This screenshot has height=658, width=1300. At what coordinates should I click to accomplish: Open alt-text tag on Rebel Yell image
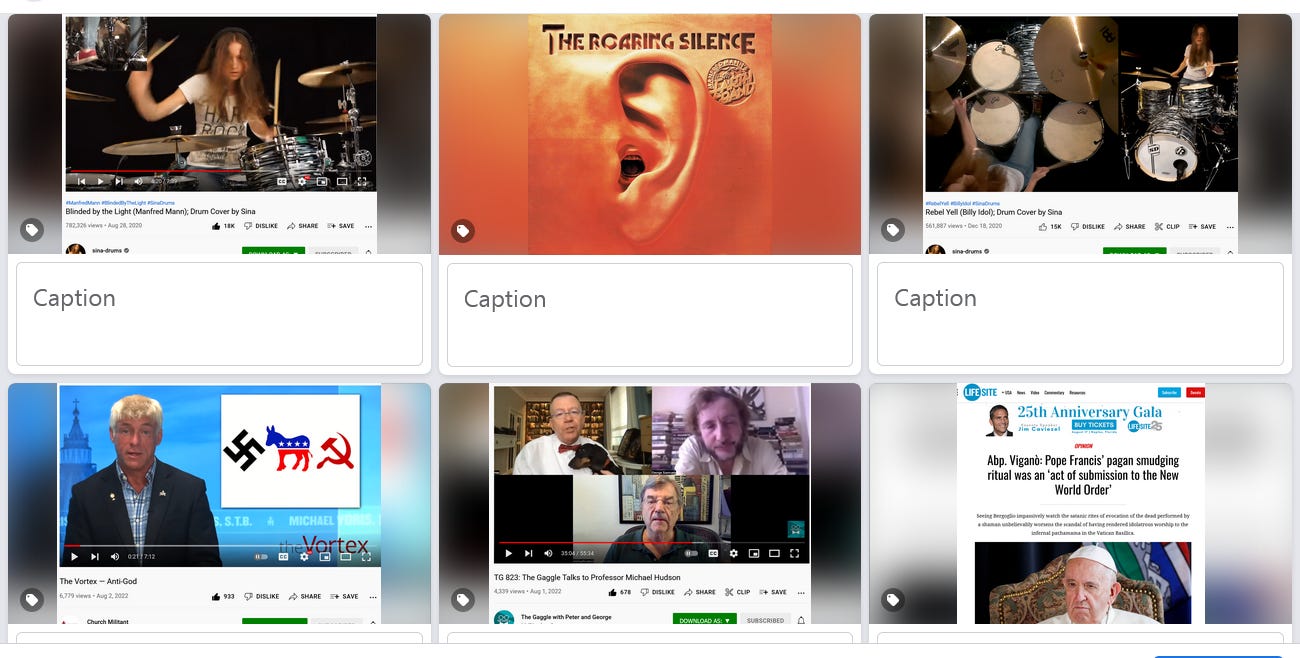892,230
